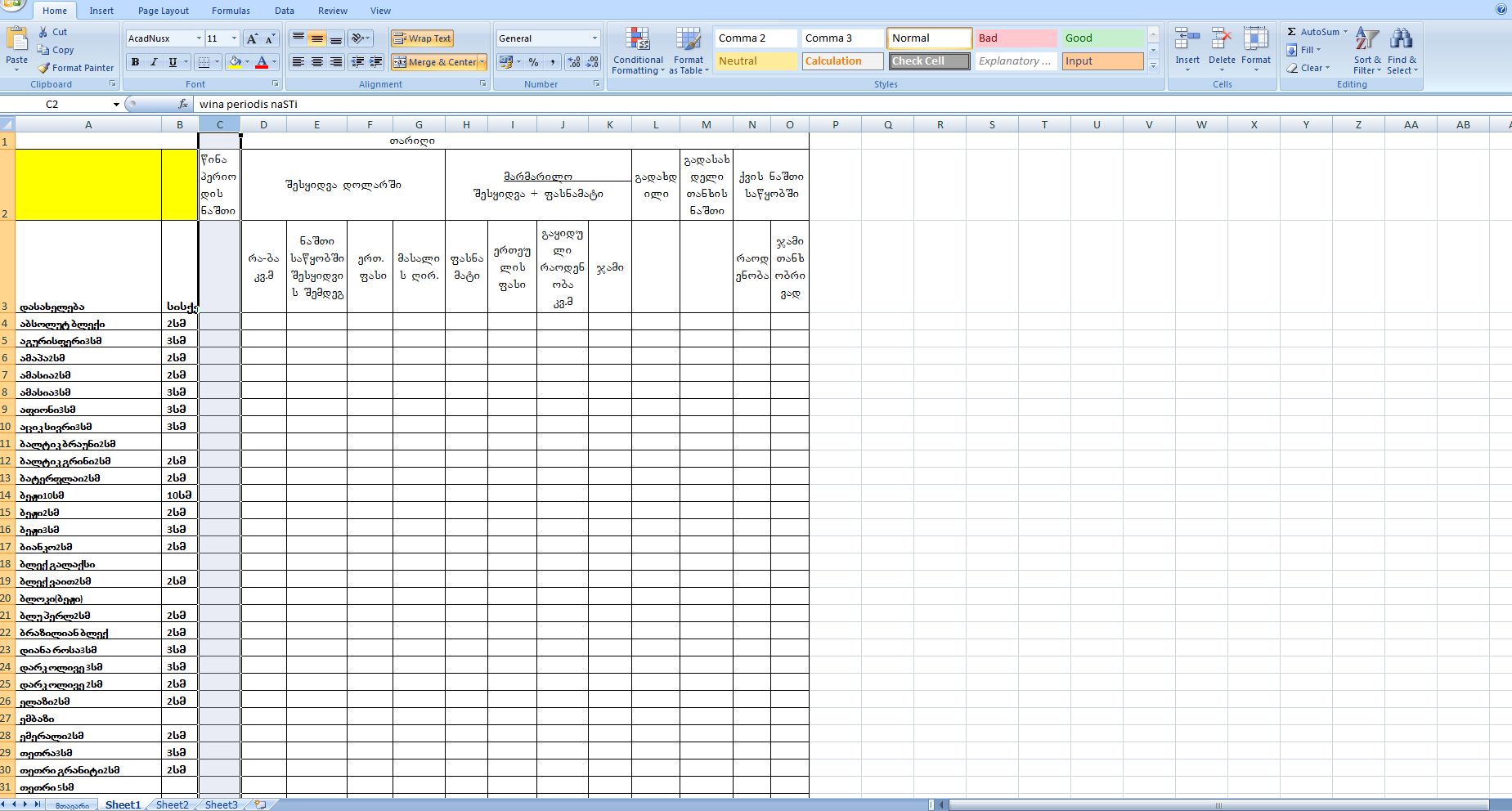
Task: Apply the yellow Fill Color swatch
Action: pos(236,62)
